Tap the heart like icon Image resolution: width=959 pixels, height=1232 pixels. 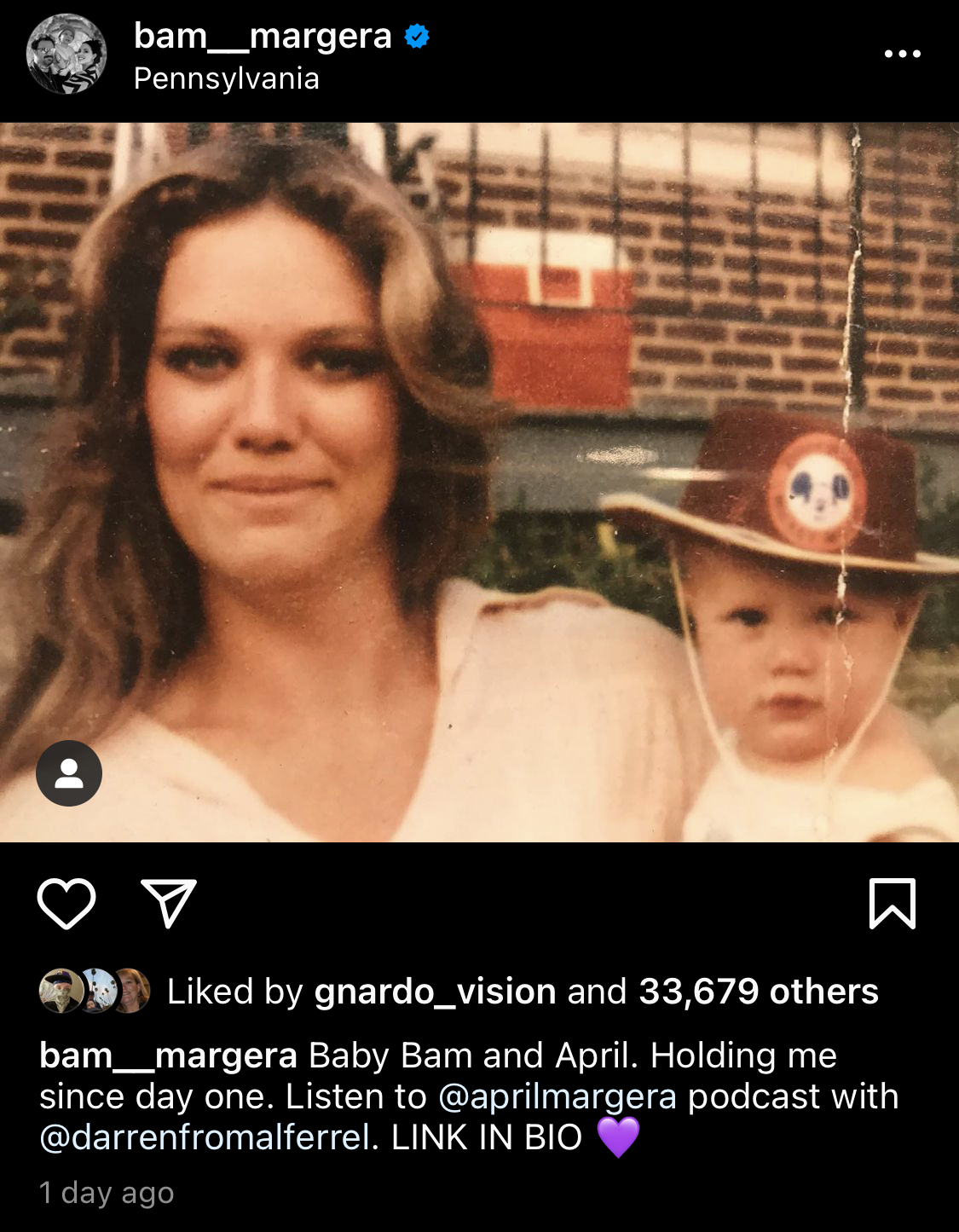pos(66,903)
